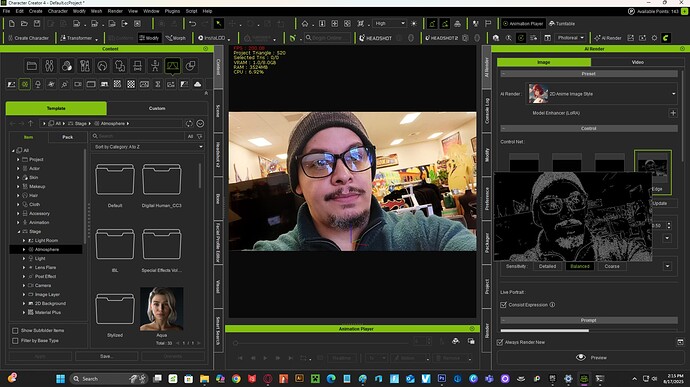Click the New Project icon
Viewport: 690px width, 387px height.
(12, 23)
